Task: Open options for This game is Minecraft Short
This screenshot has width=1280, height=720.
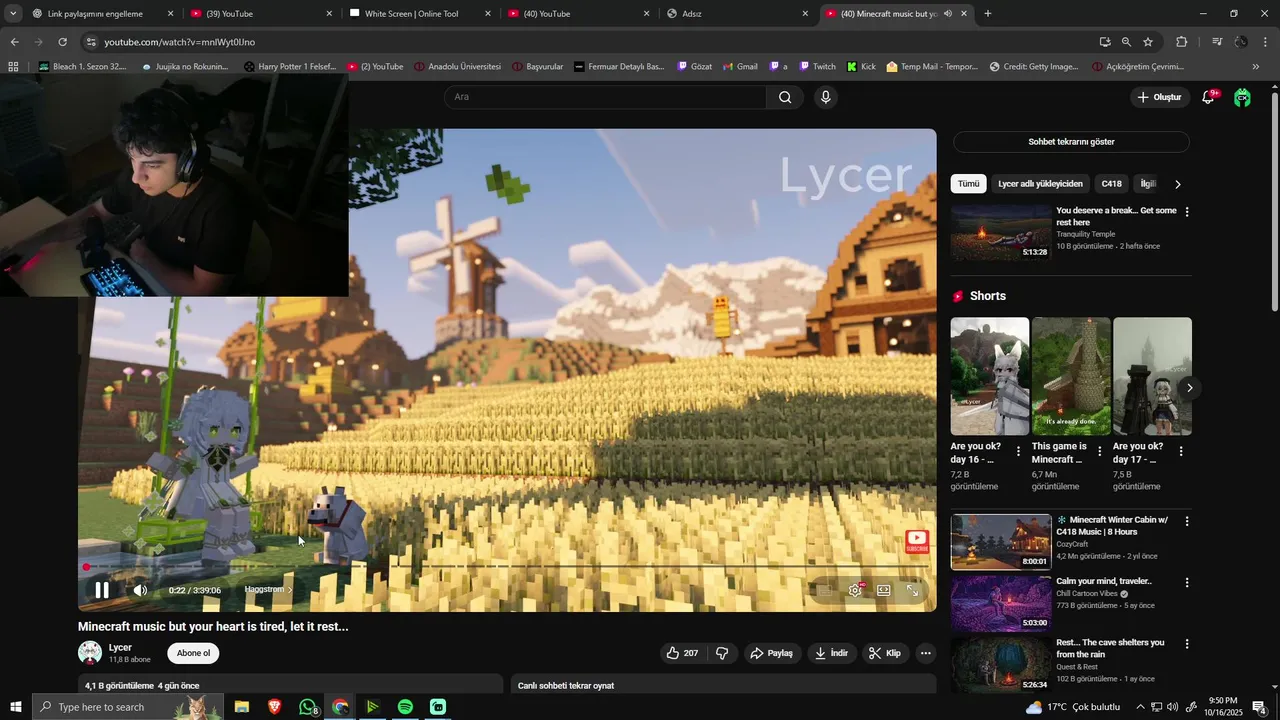Action: tap(1100, 452)
